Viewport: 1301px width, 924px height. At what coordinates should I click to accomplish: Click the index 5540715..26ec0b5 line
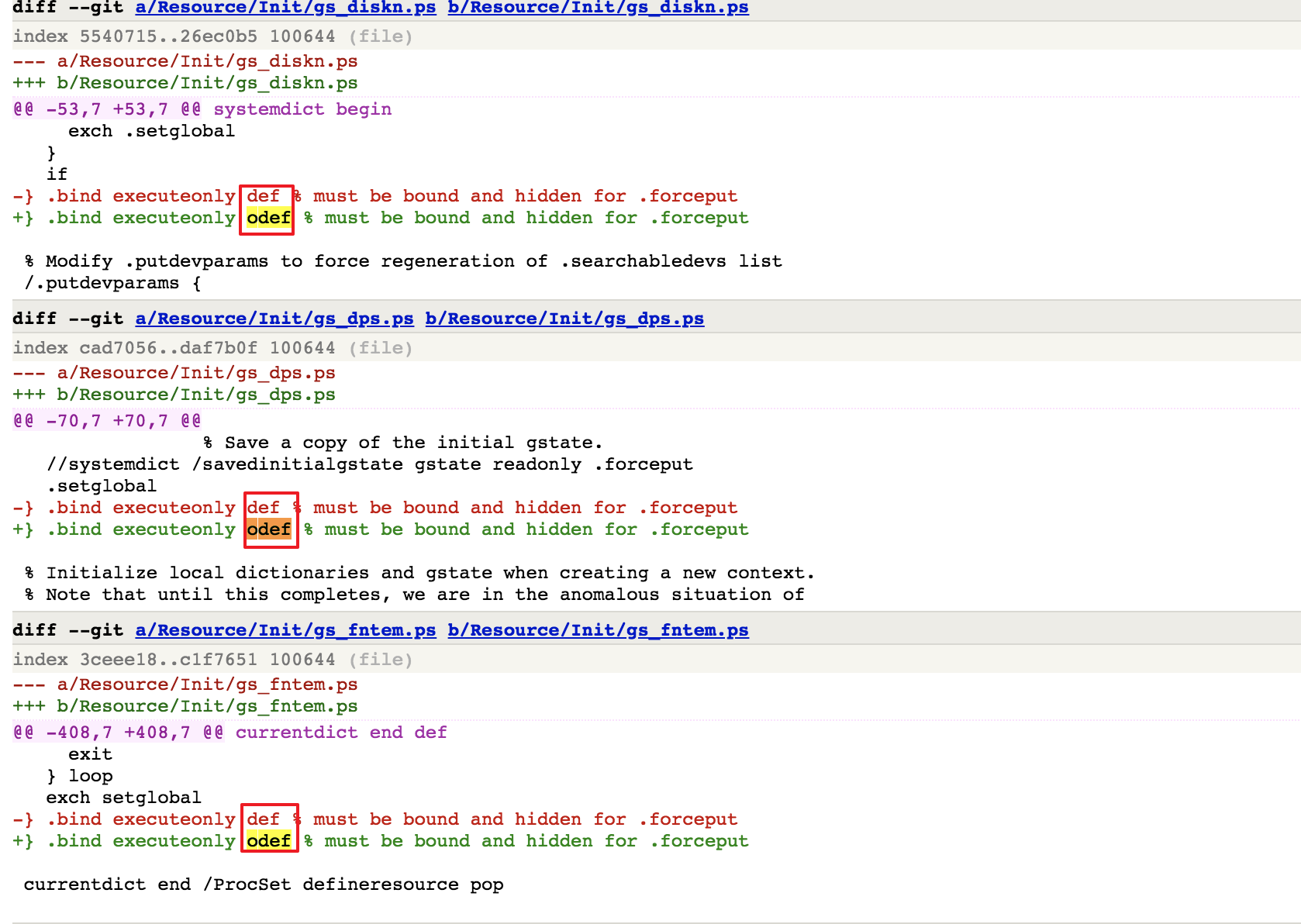(x=212, y=36)
